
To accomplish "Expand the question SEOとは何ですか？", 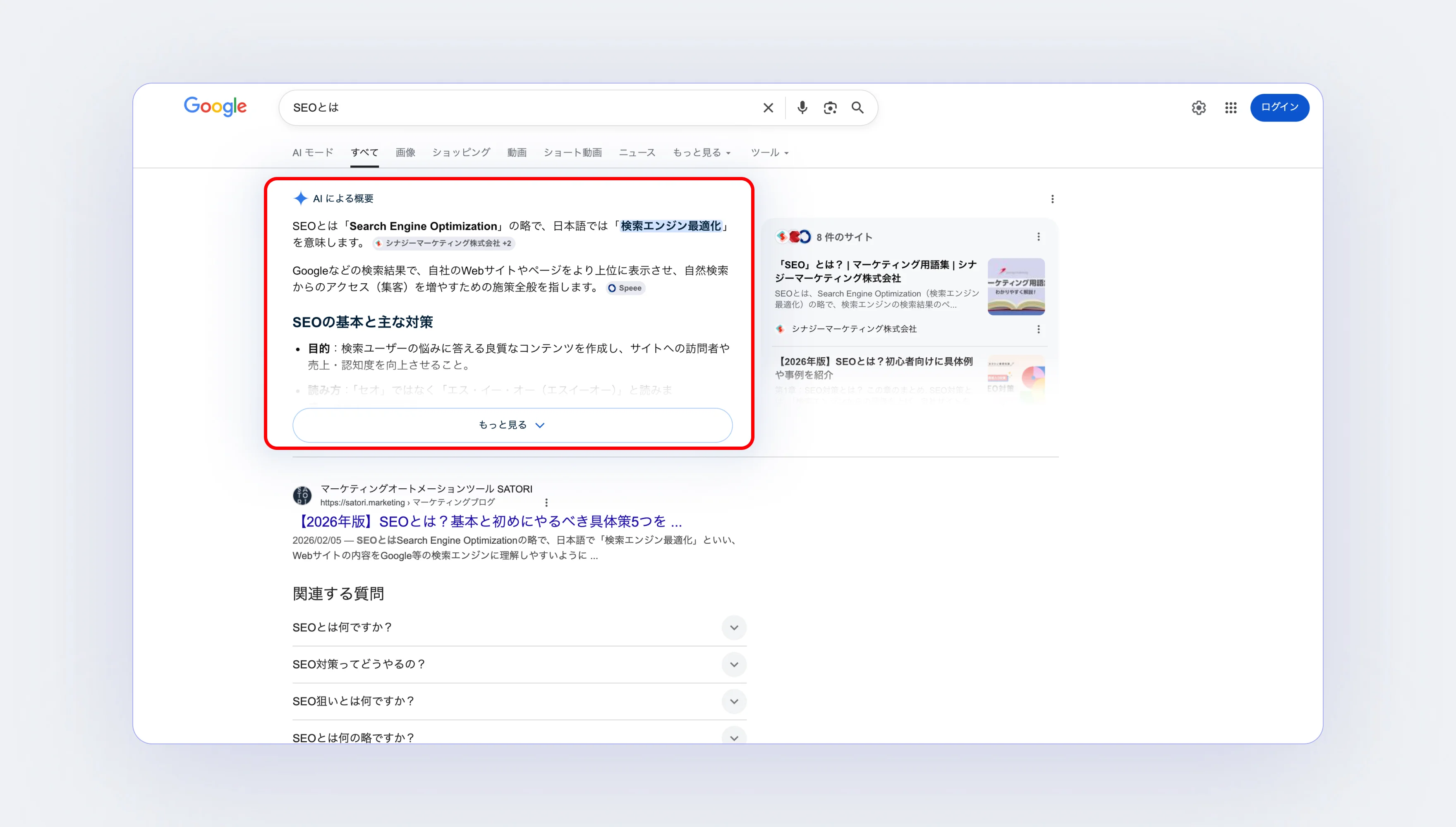I will pyautogui.click(x=519, y=628).
